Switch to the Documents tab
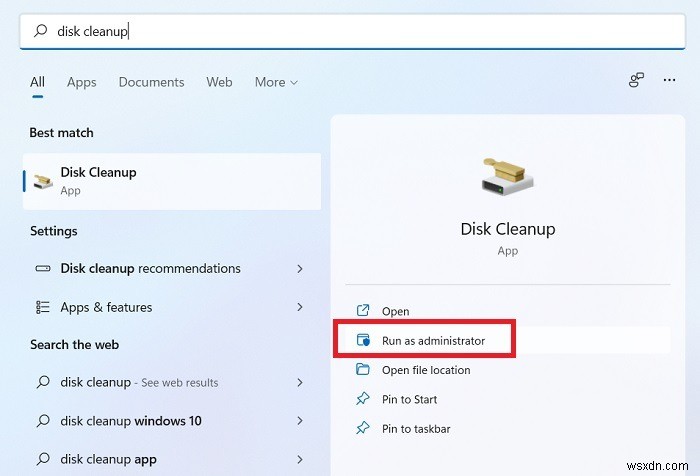Screen dimensions: 700x476 pos(151,82)
